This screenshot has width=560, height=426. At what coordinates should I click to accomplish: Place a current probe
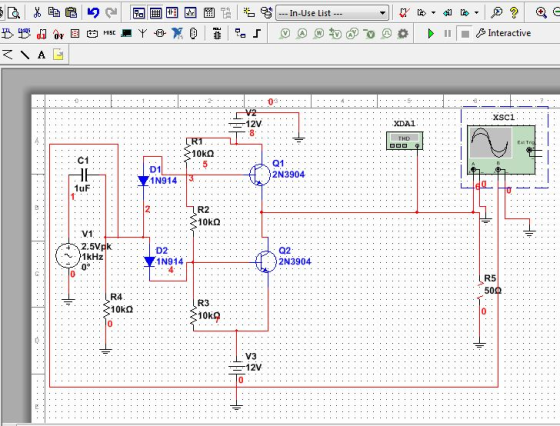point(302,34)
